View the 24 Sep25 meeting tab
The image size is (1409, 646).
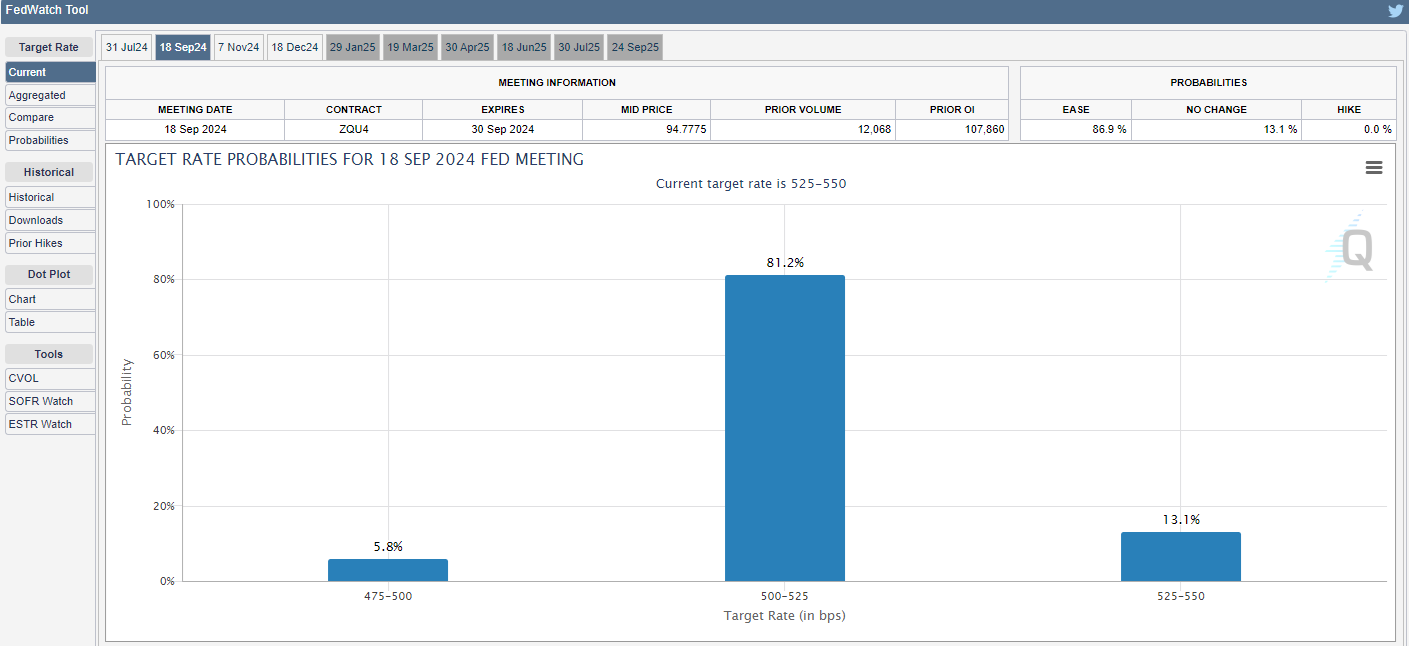coord(634,47)
